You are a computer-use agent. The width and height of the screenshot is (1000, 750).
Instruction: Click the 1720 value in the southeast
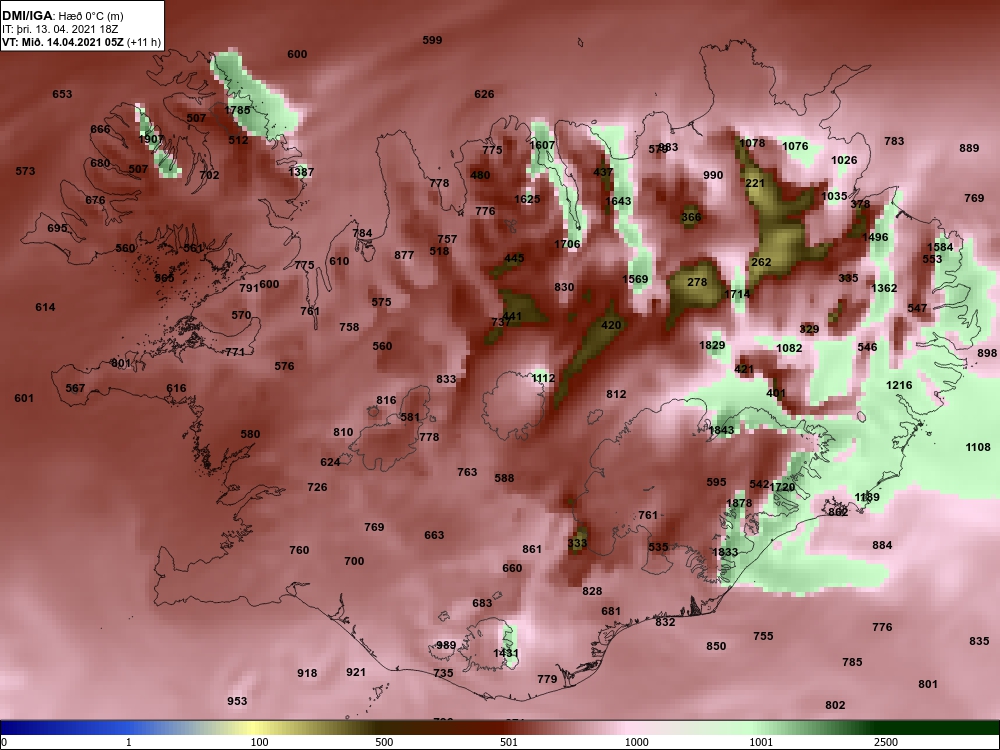point(783,487)
